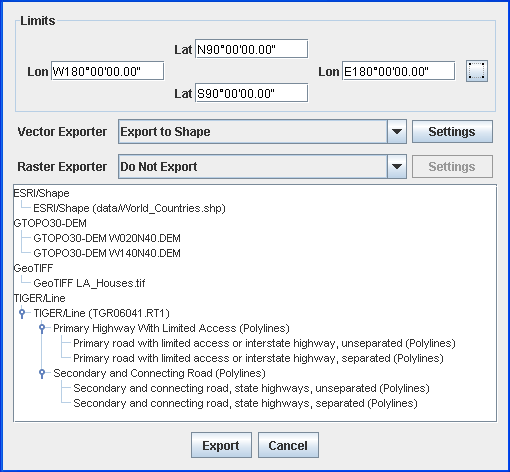510x472 pixels.
Task: Open the Raster Exporter dropdown arrow
Action: pos(397,166)
